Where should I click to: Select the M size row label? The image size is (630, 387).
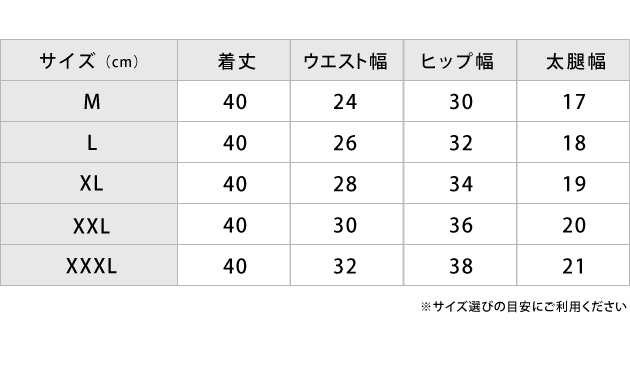click(89, 101)
